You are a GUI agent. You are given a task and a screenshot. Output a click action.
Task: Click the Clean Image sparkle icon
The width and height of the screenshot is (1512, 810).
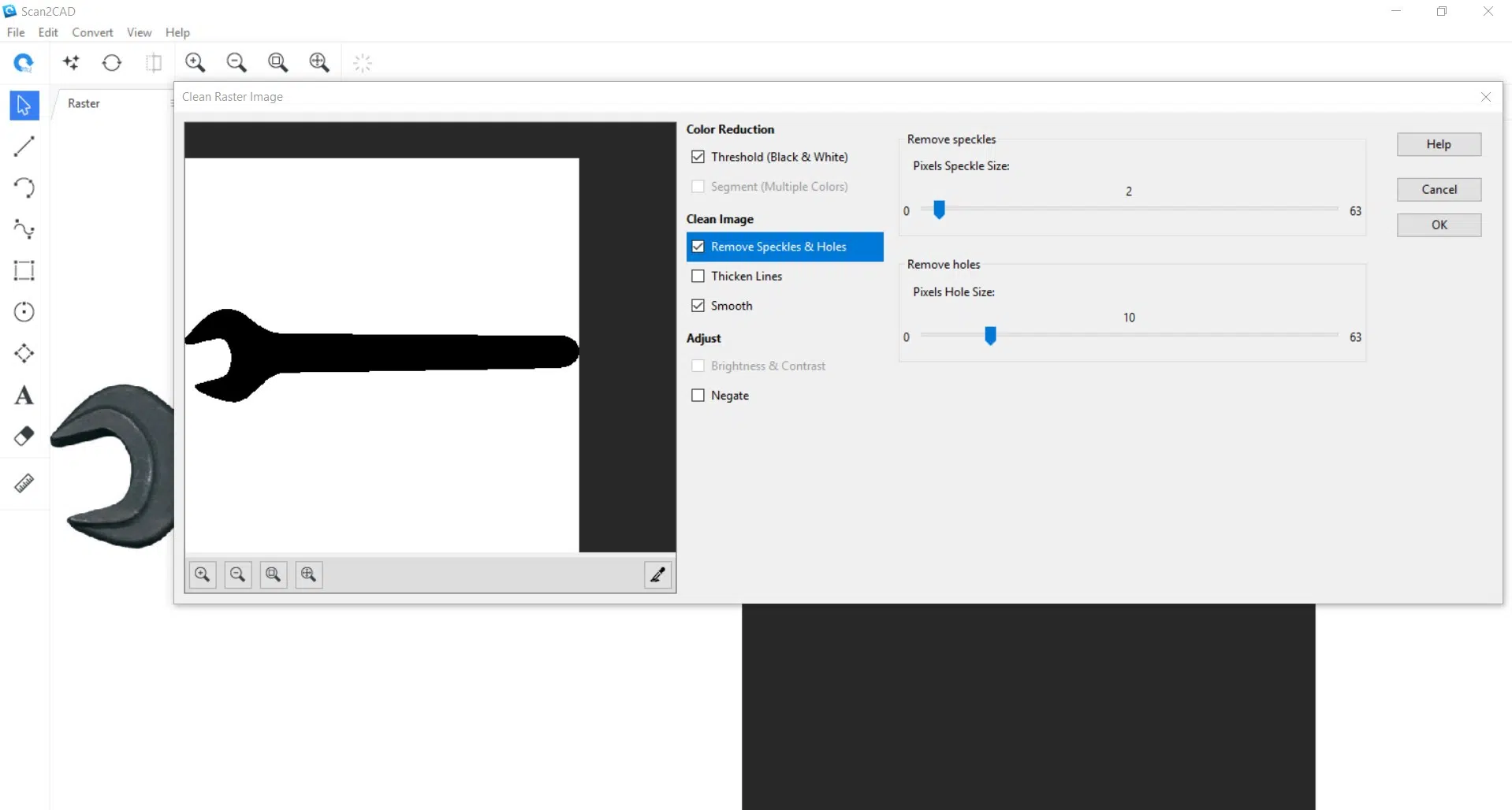(71, 62)
